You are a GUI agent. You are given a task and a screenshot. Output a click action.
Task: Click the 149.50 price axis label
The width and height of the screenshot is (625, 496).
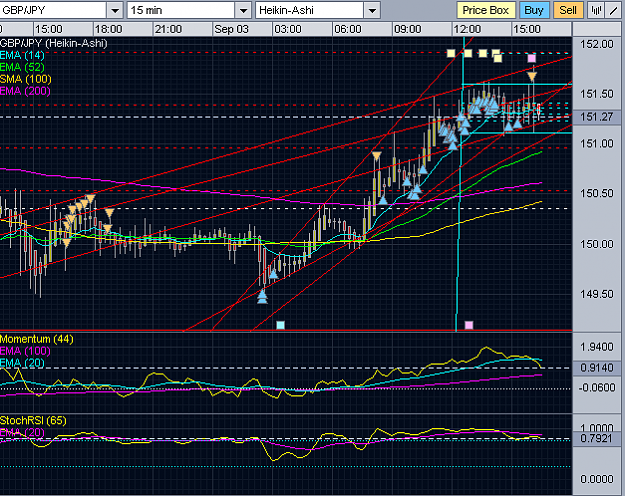coord(597,294)
